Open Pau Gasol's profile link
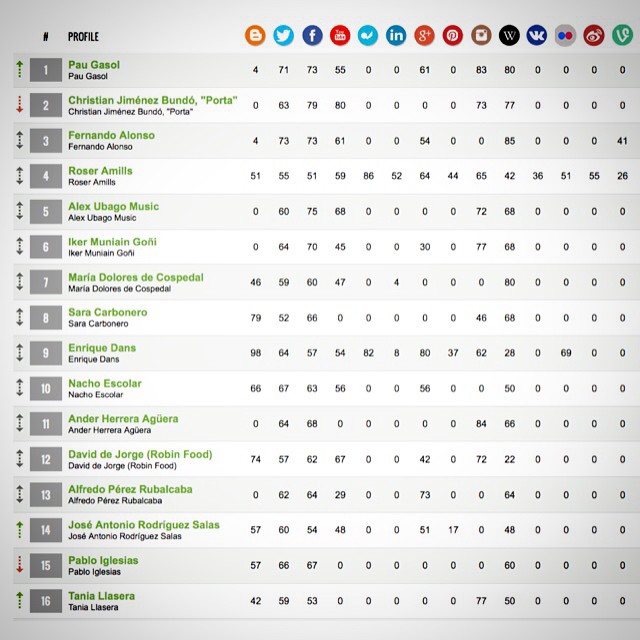This screenshot has height=640, width=640. [x=94, y=65]
